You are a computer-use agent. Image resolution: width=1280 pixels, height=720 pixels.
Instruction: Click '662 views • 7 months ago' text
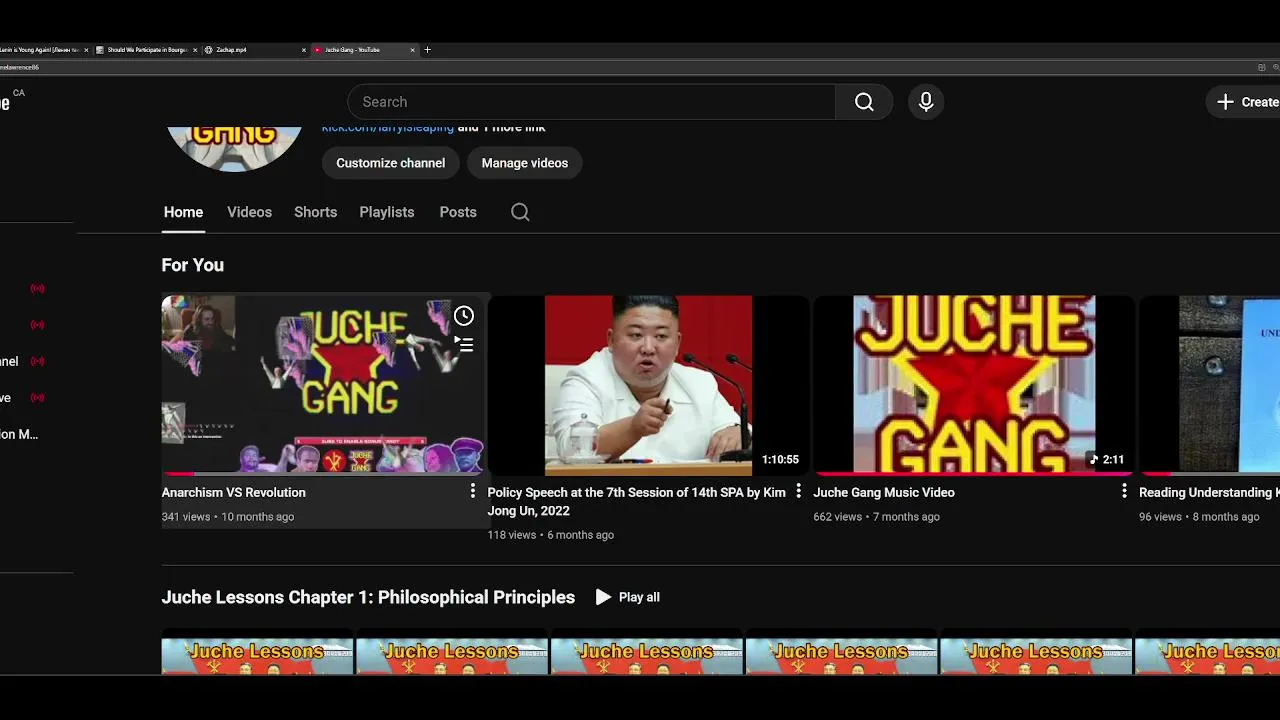(x=876, y=517)
